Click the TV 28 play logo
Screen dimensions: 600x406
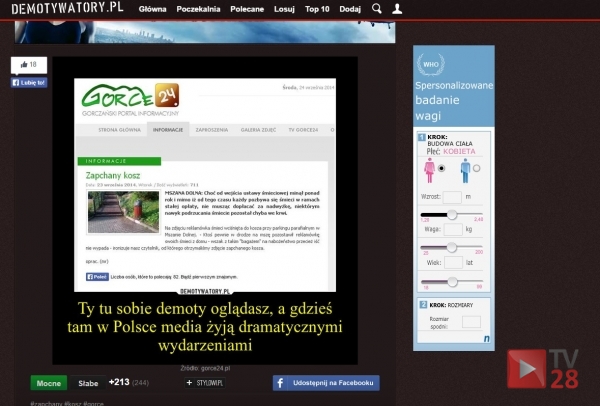click(543, 369)
